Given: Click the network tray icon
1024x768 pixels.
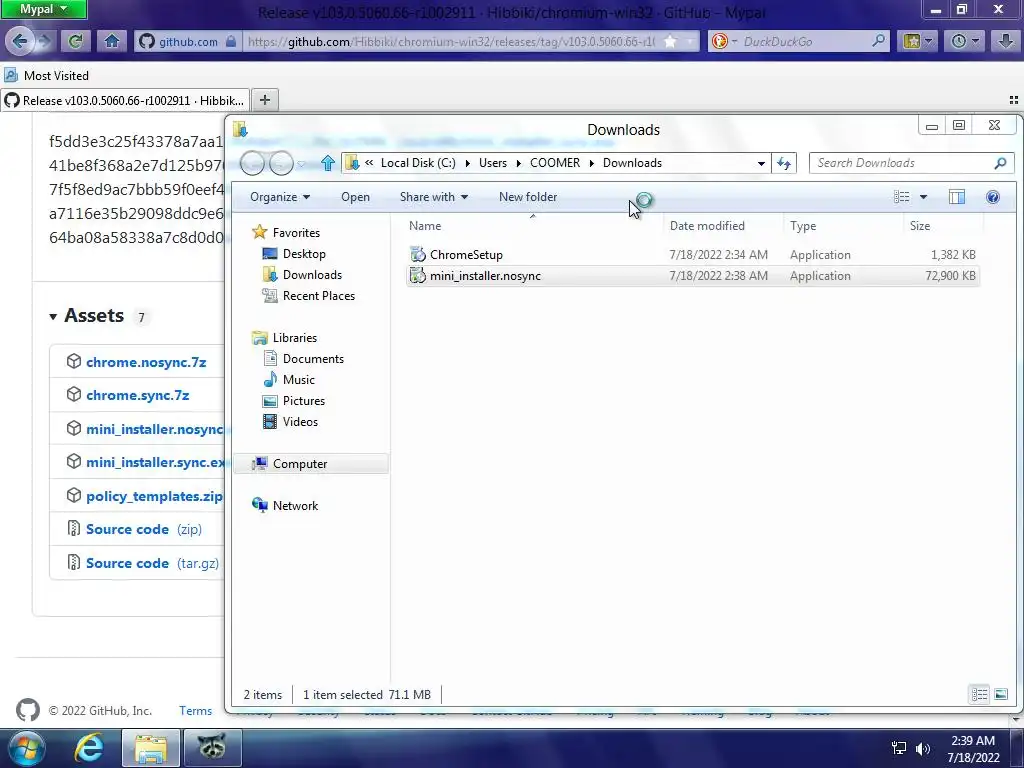Looking at the screenshot, I should click(x=899, y=749).
